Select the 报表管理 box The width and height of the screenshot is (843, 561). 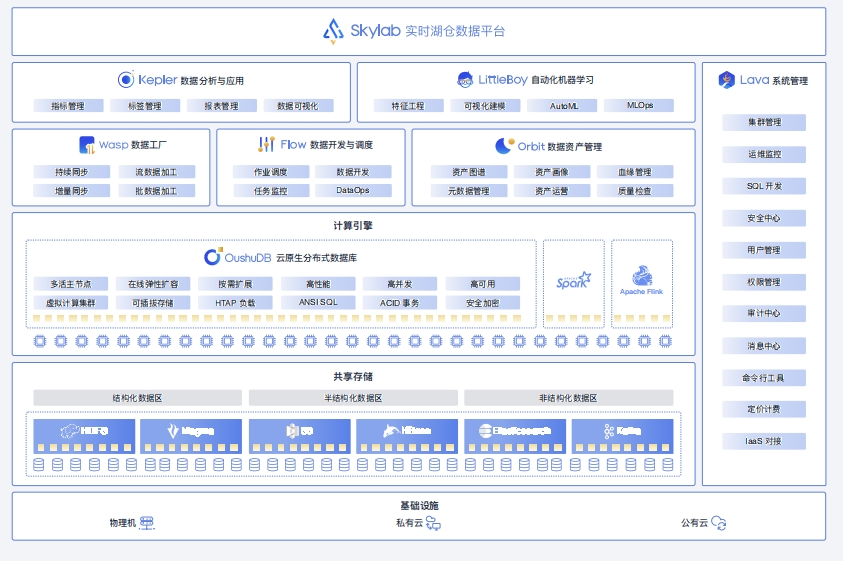pos(222,106)
